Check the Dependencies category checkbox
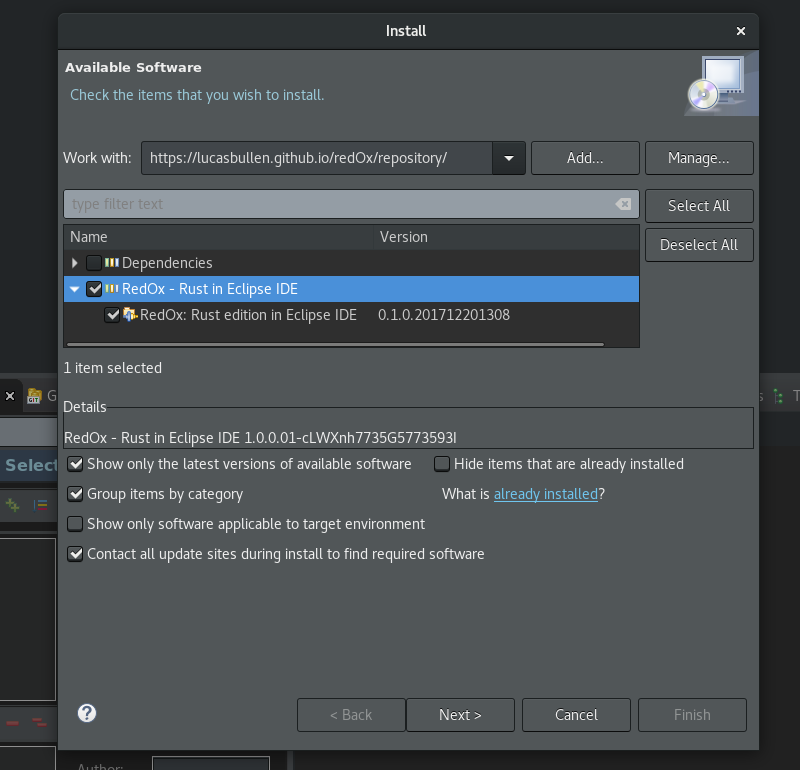 click(94, 263)
